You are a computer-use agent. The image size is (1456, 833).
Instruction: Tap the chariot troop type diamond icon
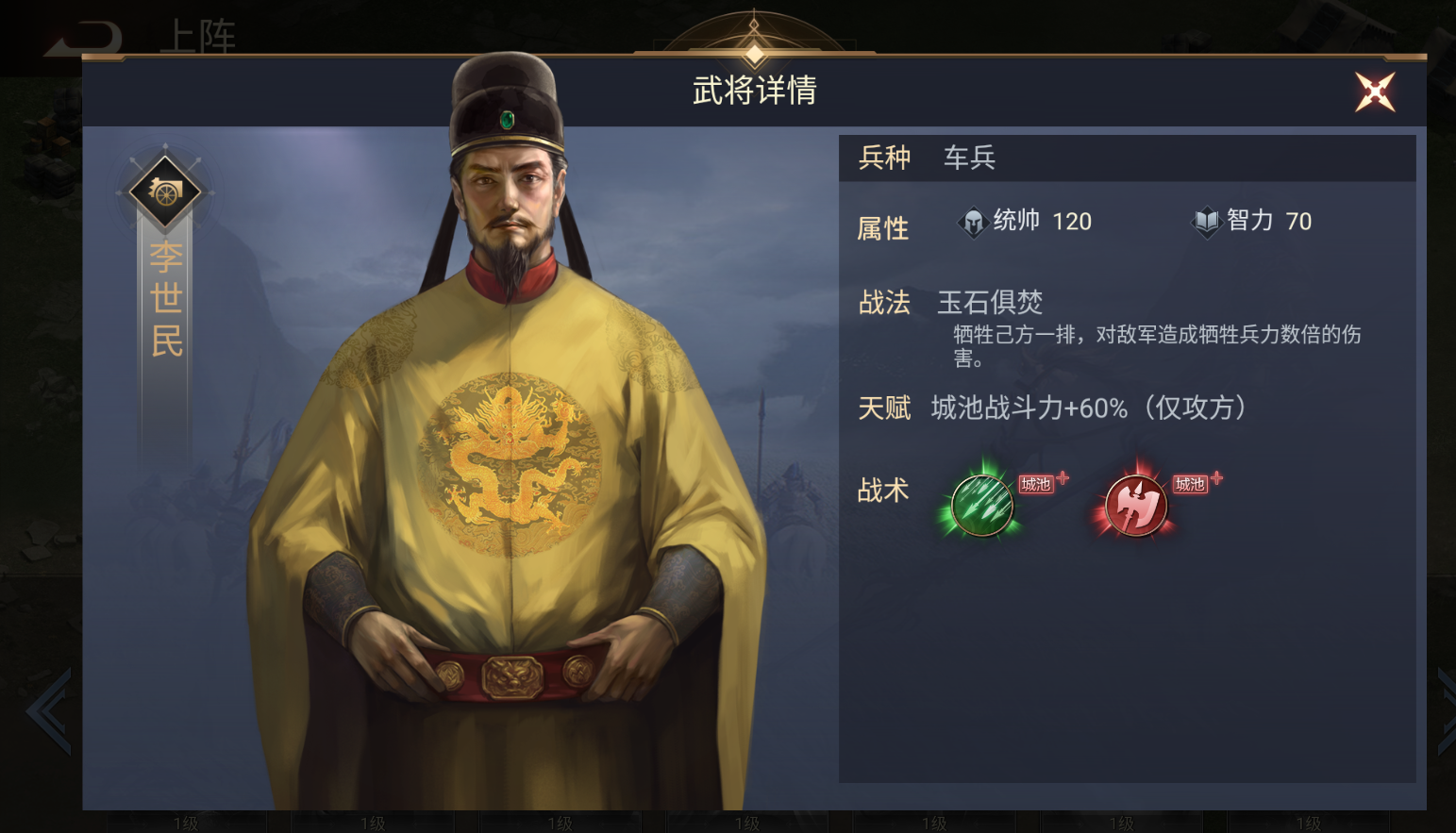click(165, 192)
